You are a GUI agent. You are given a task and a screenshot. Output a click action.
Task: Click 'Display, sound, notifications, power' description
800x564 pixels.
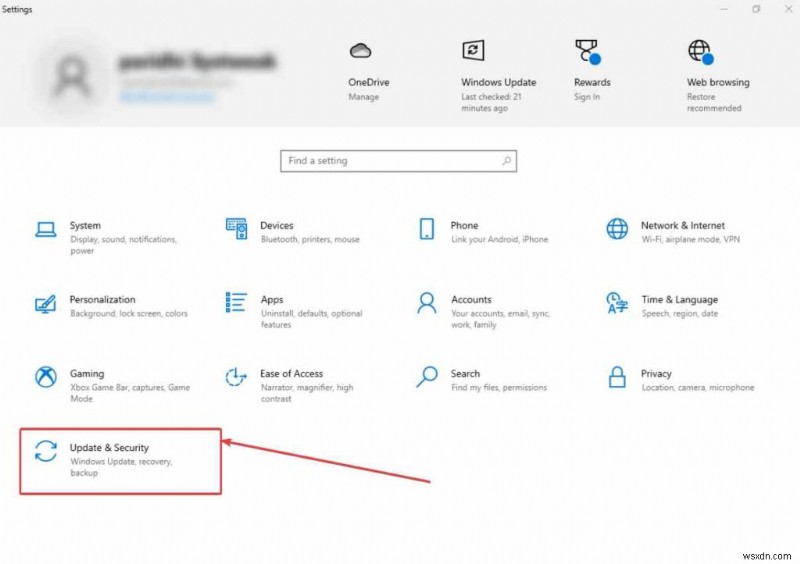click(x=123, y=245)
